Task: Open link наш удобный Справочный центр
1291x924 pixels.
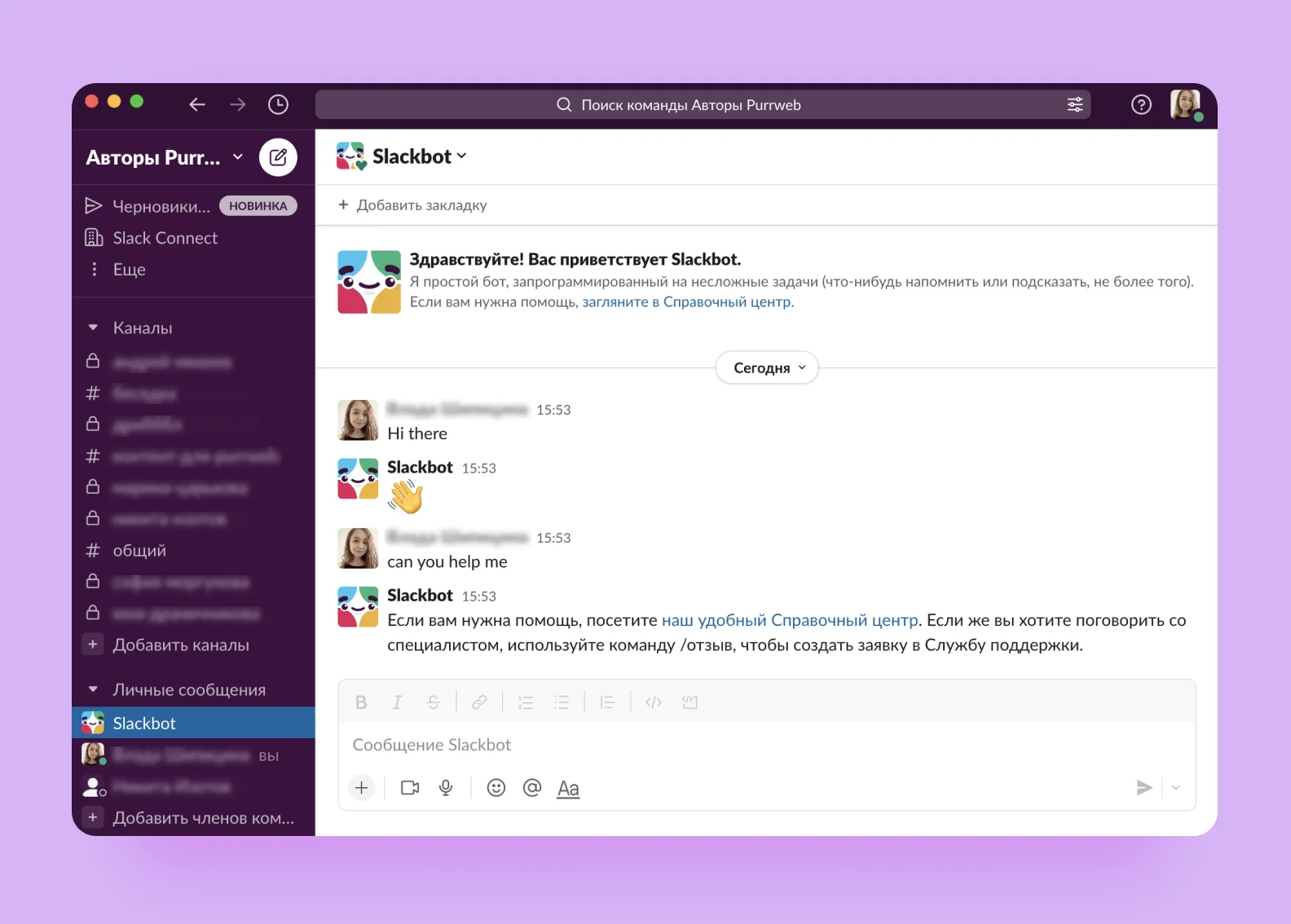Action: (790, 620)
